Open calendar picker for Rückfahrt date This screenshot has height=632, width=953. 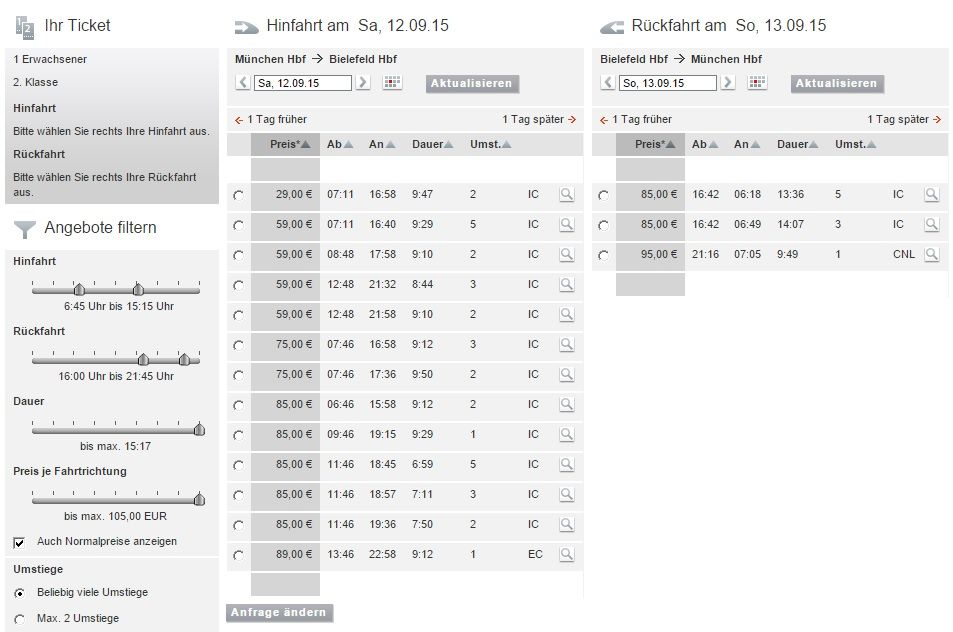point(757,83)
